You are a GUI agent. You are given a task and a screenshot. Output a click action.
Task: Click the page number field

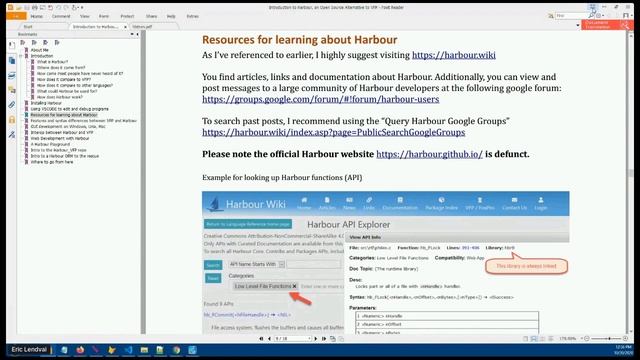tap(293, 339)
